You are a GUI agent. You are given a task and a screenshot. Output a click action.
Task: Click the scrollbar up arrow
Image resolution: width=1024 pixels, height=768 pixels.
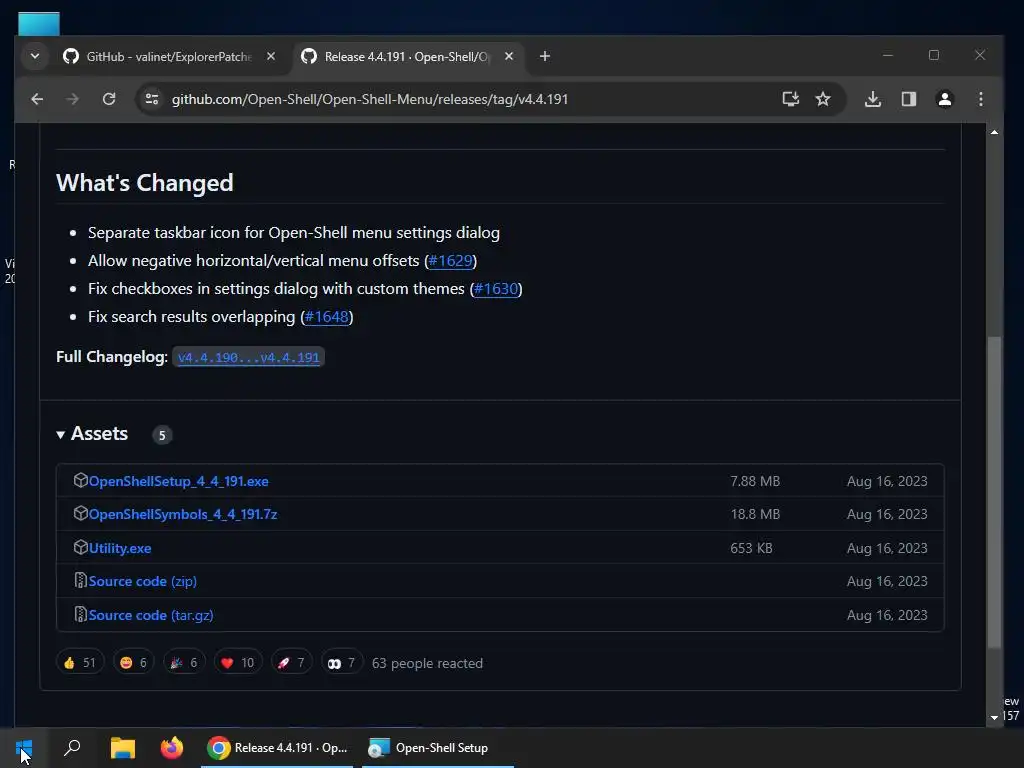(994, 133)
